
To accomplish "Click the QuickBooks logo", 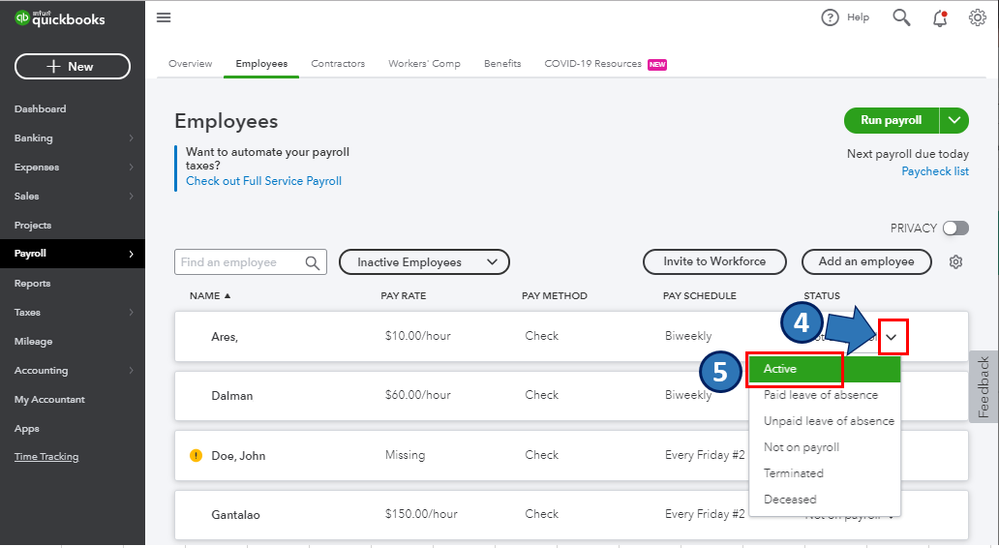I will pyautogui.click(x=60, y=19).
